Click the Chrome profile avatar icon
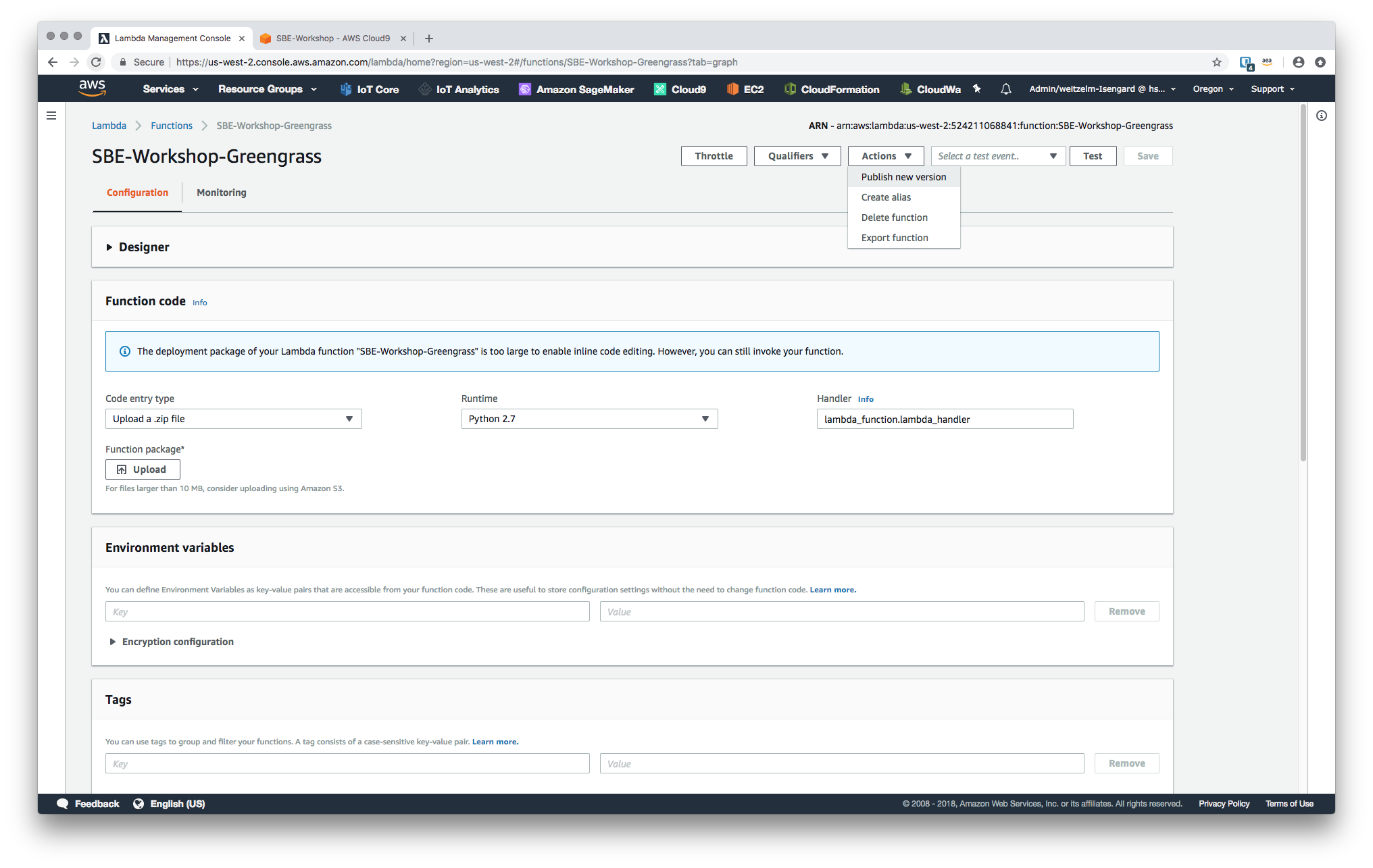Image resolution: width=1373 pixels, height=868 pixels. tap(1299, 62)
